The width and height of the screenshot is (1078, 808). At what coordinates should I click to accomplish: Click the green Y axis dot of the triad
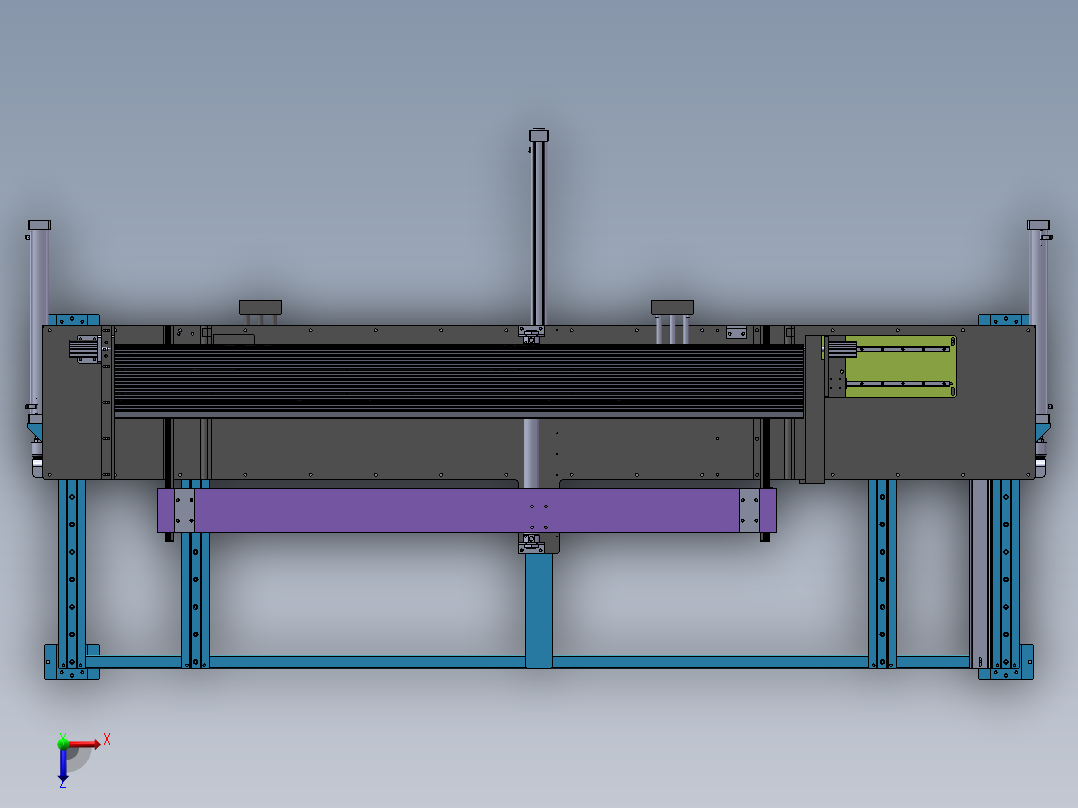[x=63, y=743]
